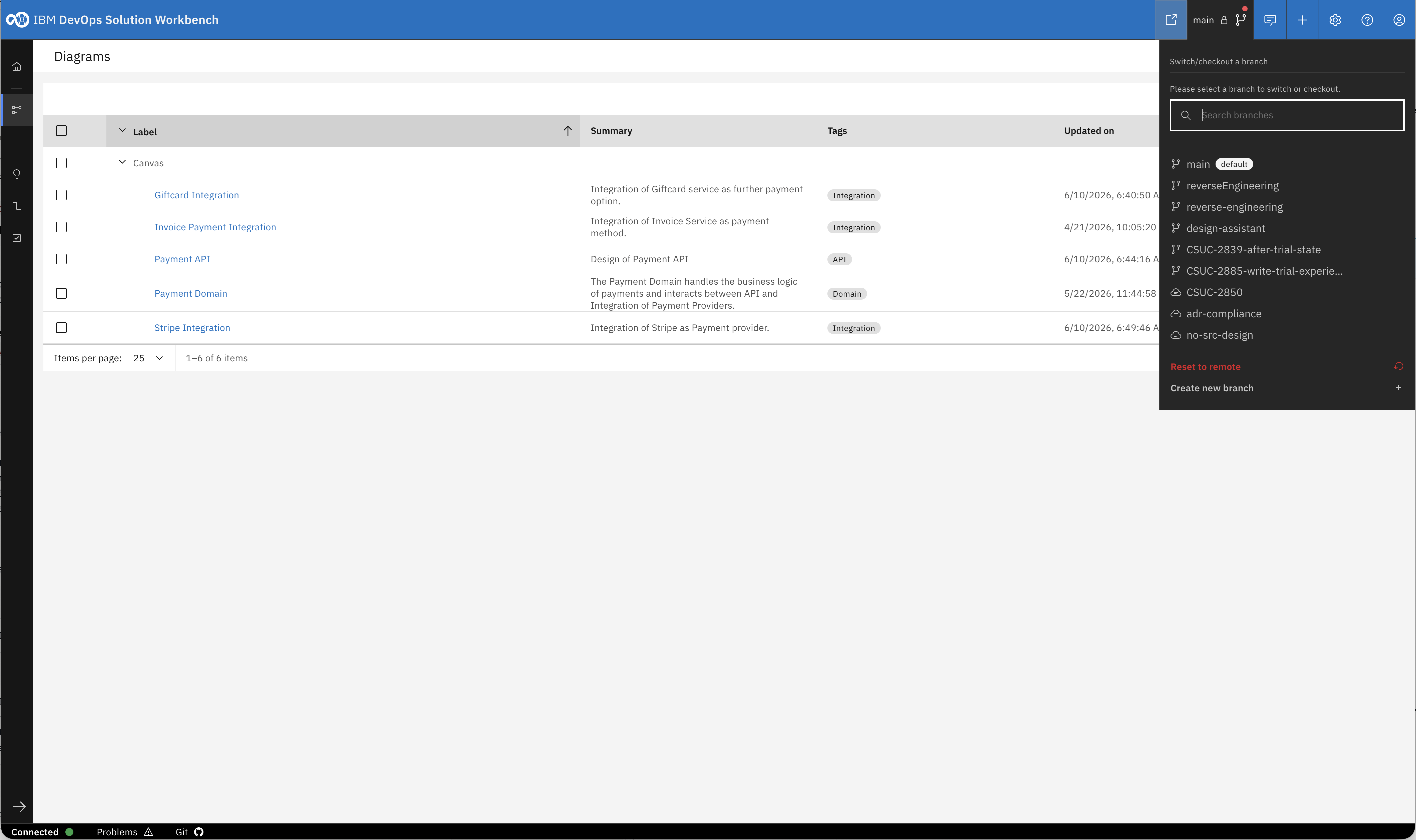Viewport: 1416px width, 840px height.
Task: Click the plus icon for new branch
Action: coord(1398,388)
